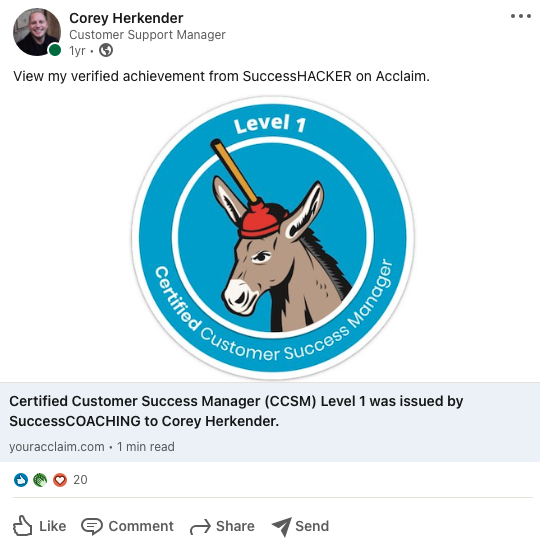Click the SuccessHACKER achievement post text
The image size is (540, 554).
click(x=221, y=76)
